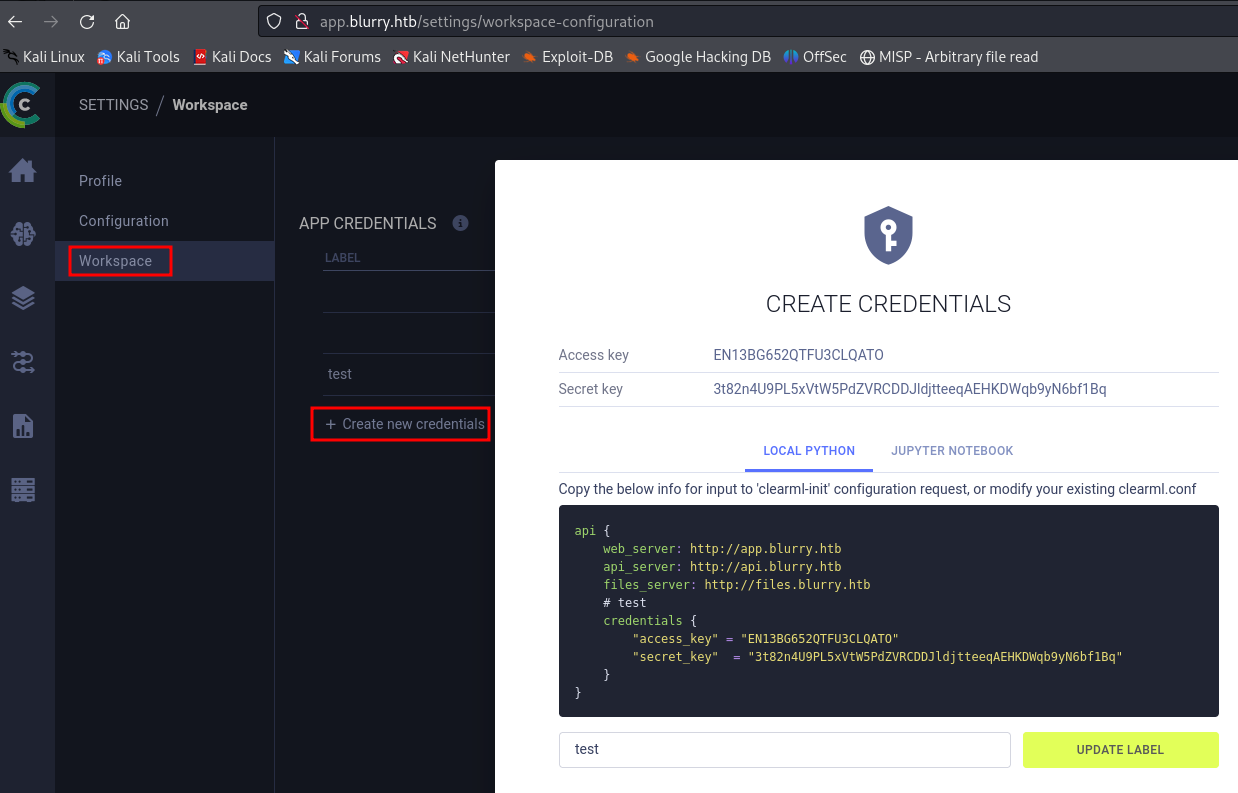The width and height of the screenshot is (1238, 793).
Task: Click the browser address bar URL
Action: coord(486,21)
